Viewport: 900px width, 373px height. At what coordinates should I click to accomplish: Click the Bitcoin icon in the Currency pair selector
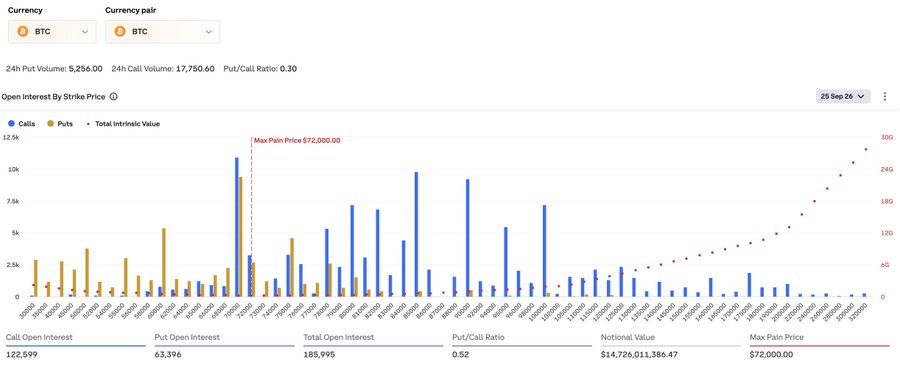tap(120, 32)
